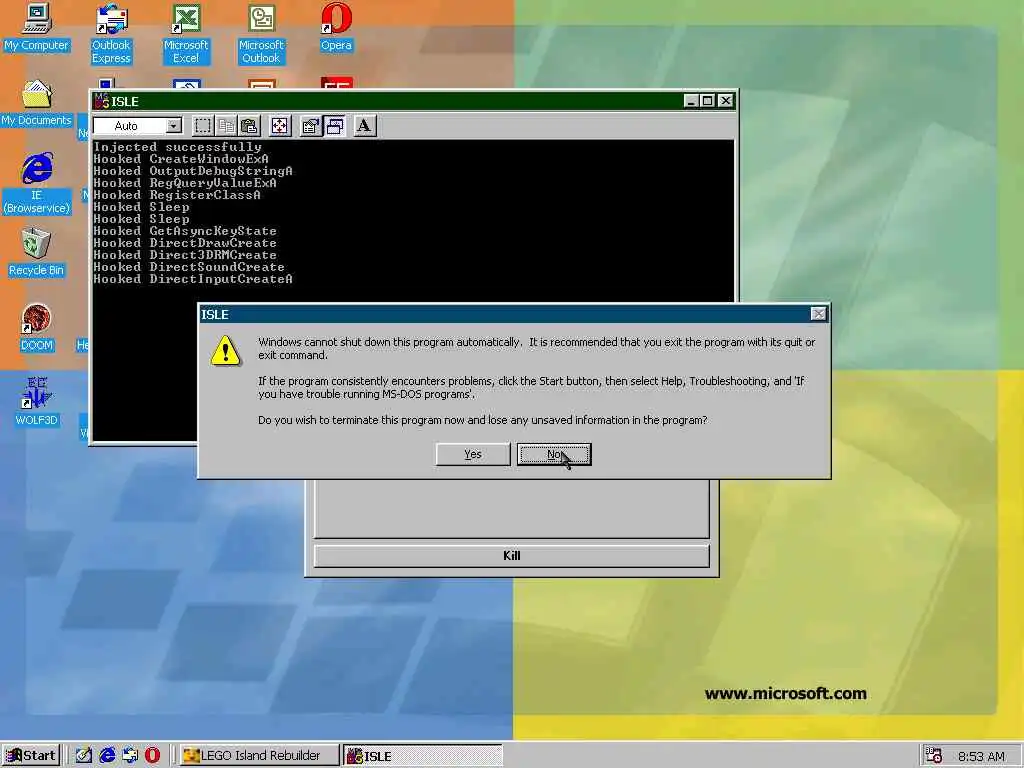Image resolution: width=1024 pixels, height=768 pixels.
Task: Open the Start menu
Action: coord(31,756)
